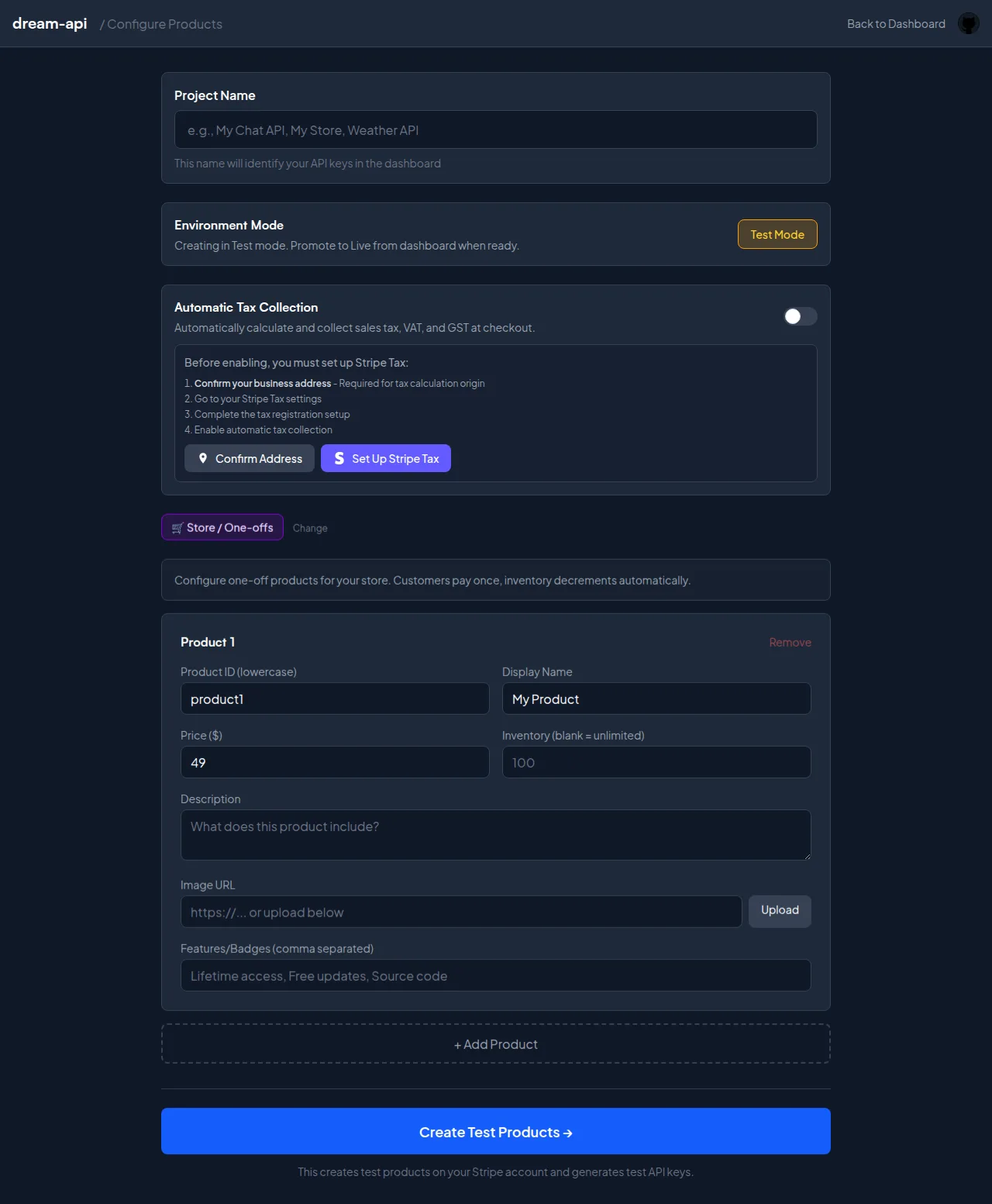Click the Set Up Stripe Tax button

tap(385, 458)
